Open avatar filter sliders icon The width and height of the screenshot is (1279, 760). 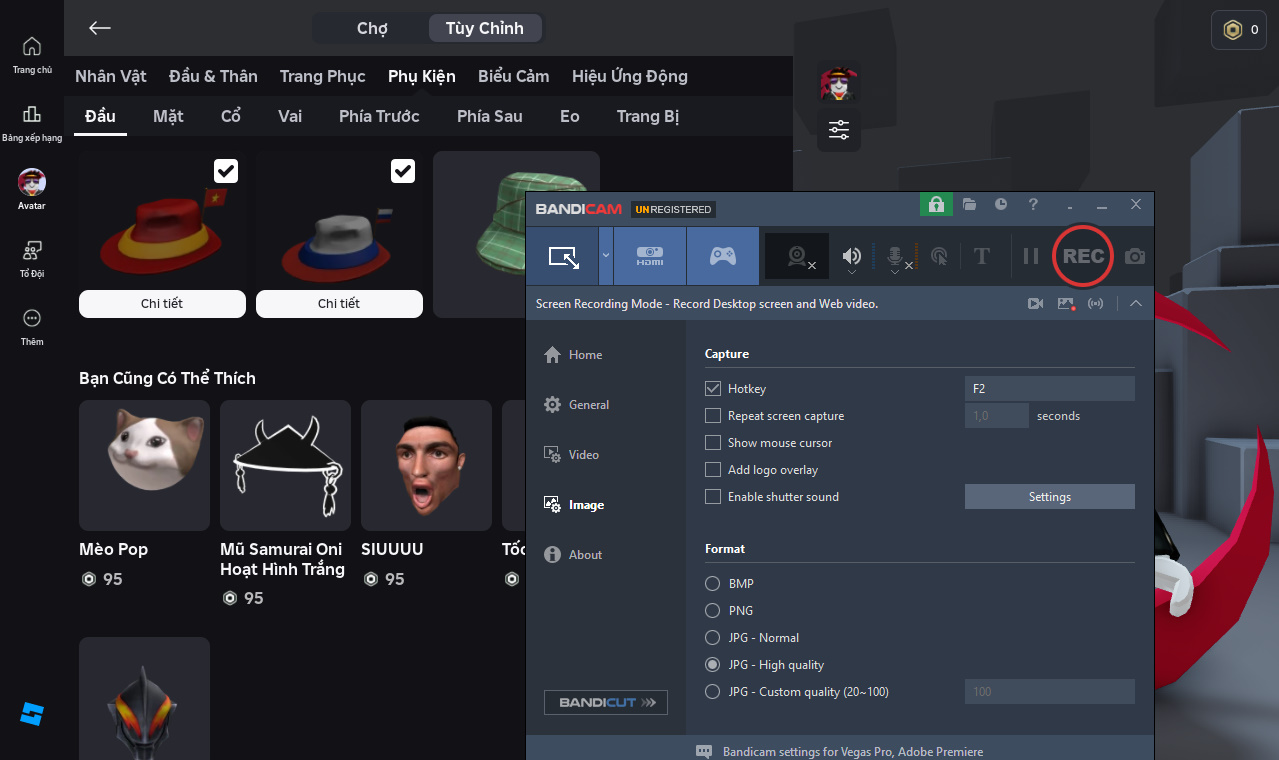click(x=838, y=129)
